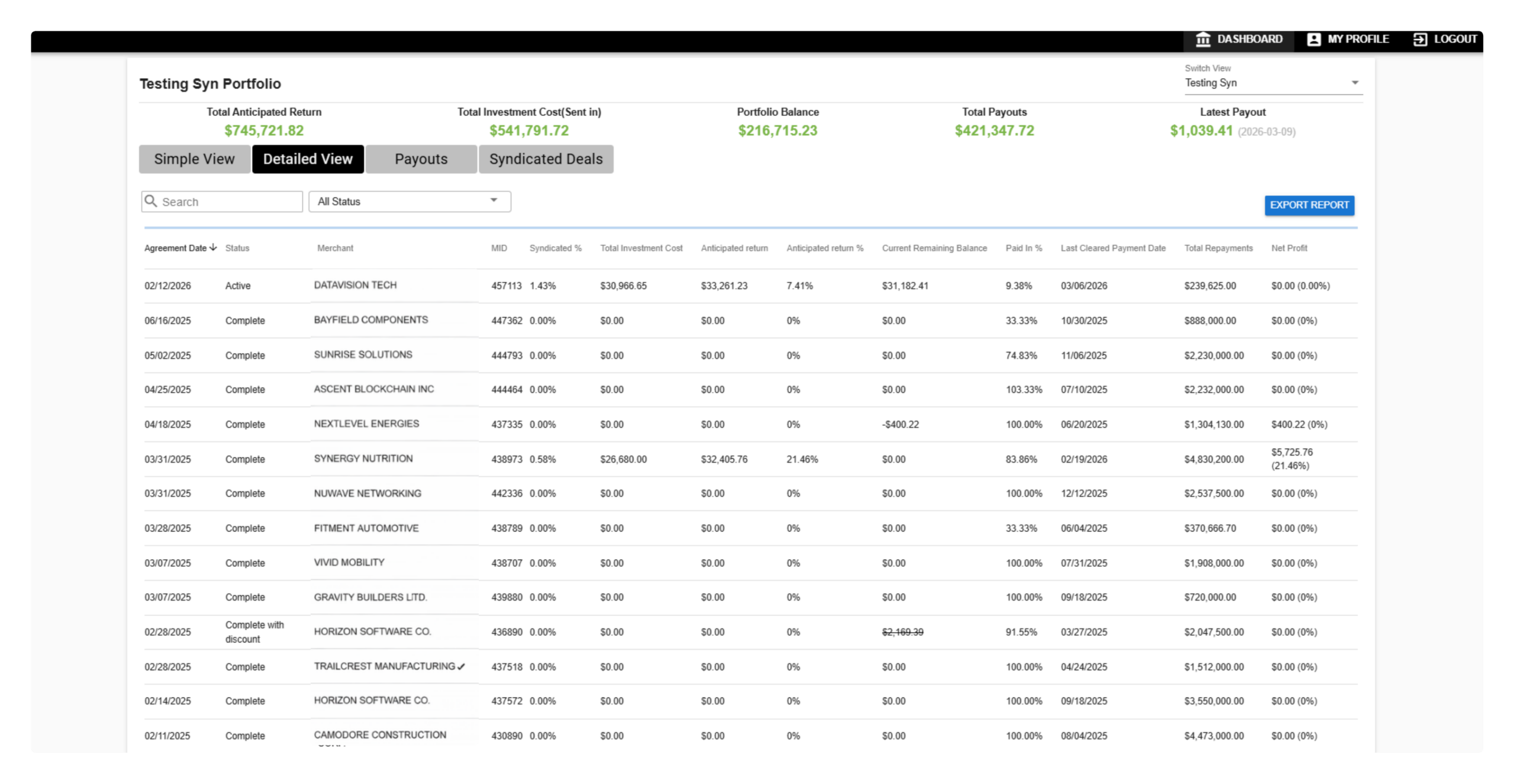The height and width of the screenshot is (784, 1515).
Task: Sort by the Net Profit column header
Action: (1289, 248)
